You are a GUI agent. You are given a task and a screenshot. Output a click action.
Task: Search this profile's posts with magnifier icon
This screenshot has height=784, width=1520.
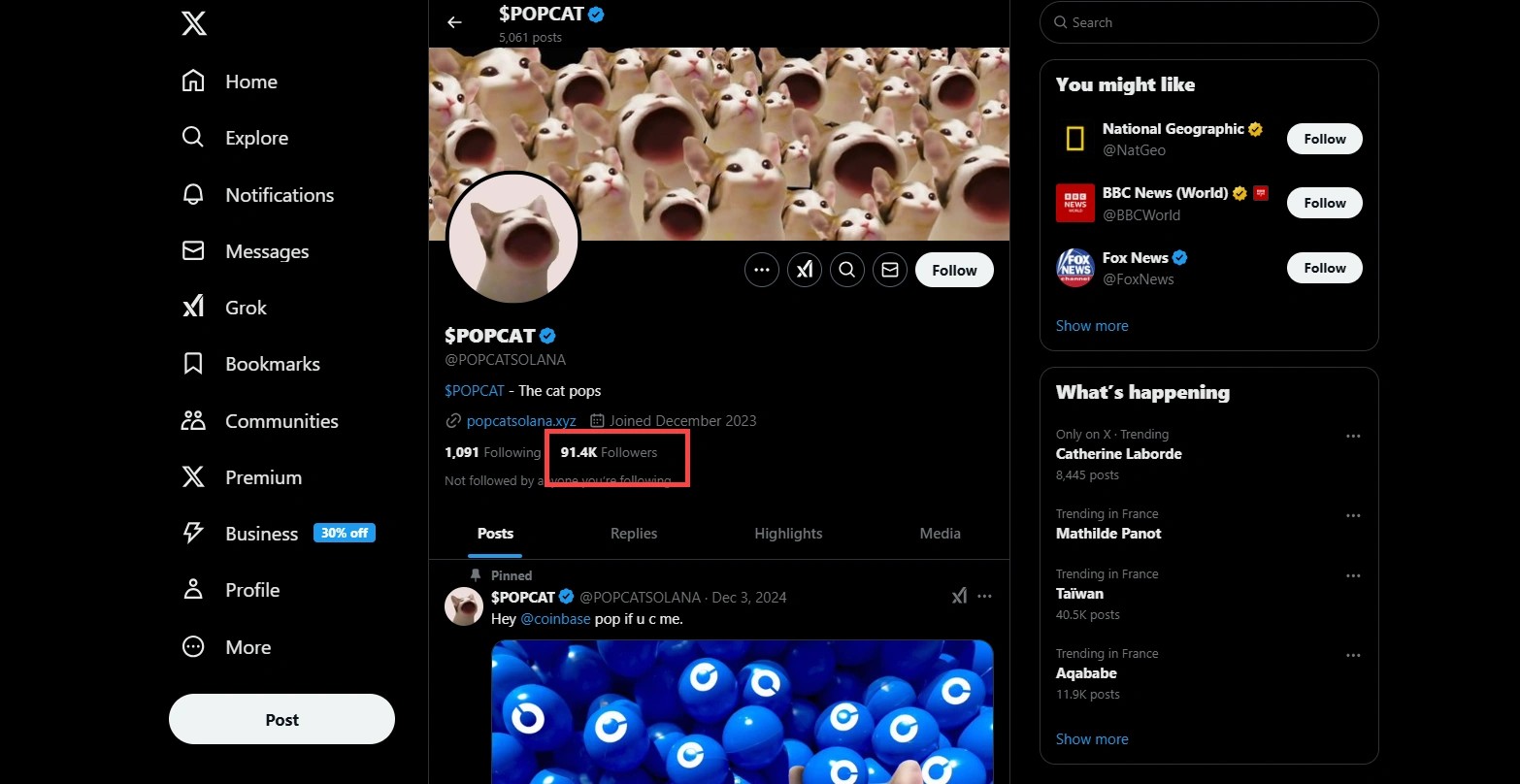[x=847, y=270]
